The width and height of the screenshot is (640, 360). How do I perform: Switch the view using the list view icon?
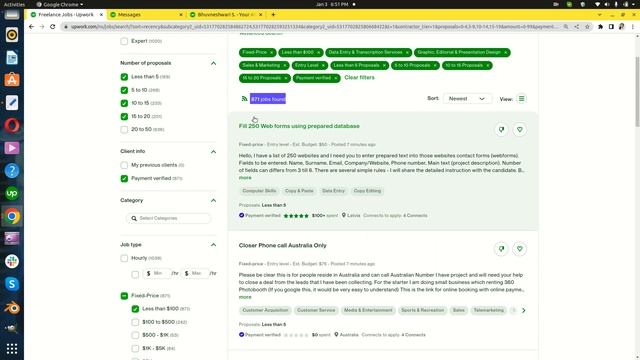521,99
